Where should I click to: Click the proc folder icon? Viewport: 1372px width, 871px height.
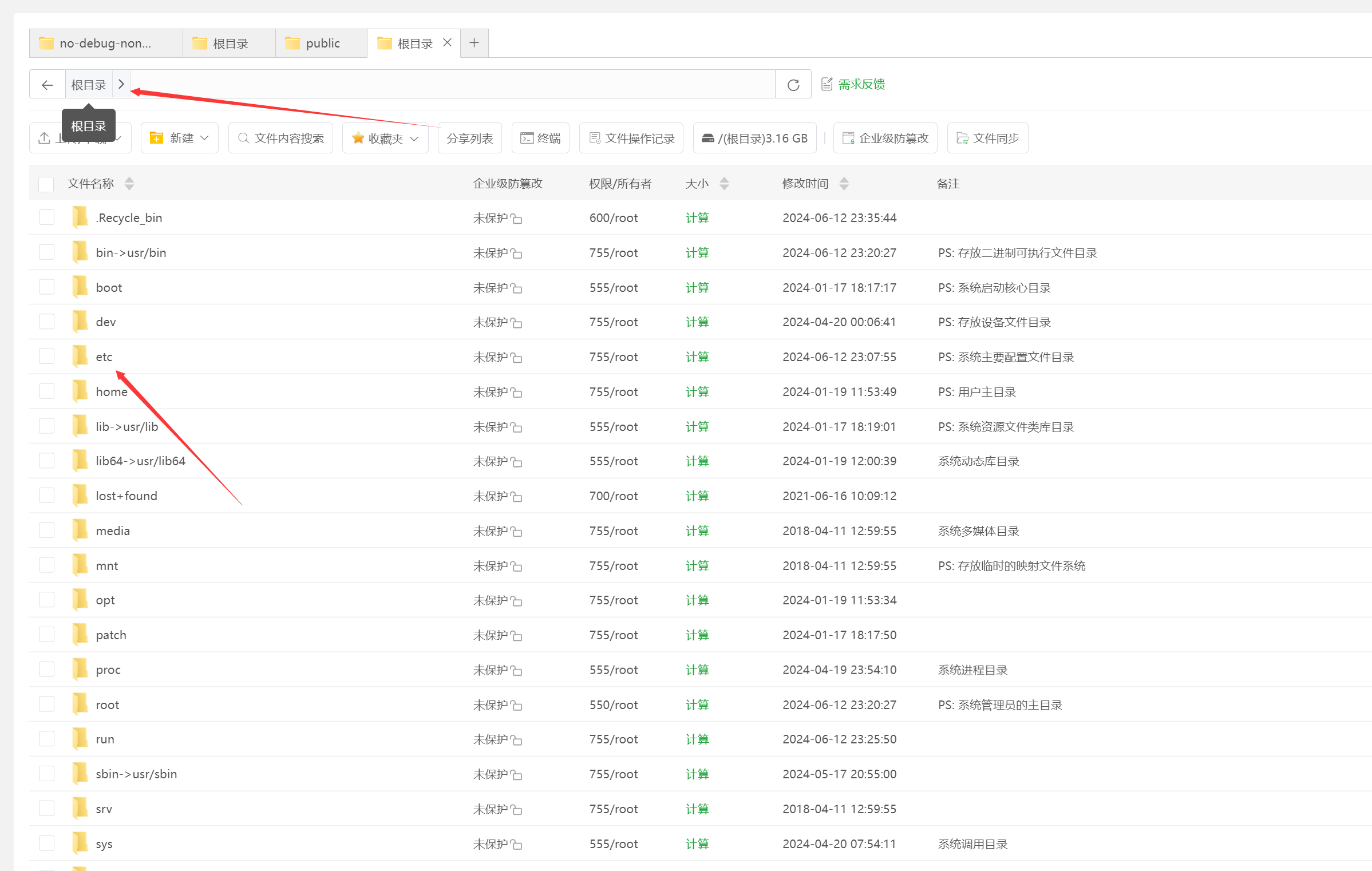click(x=80, y=670)
